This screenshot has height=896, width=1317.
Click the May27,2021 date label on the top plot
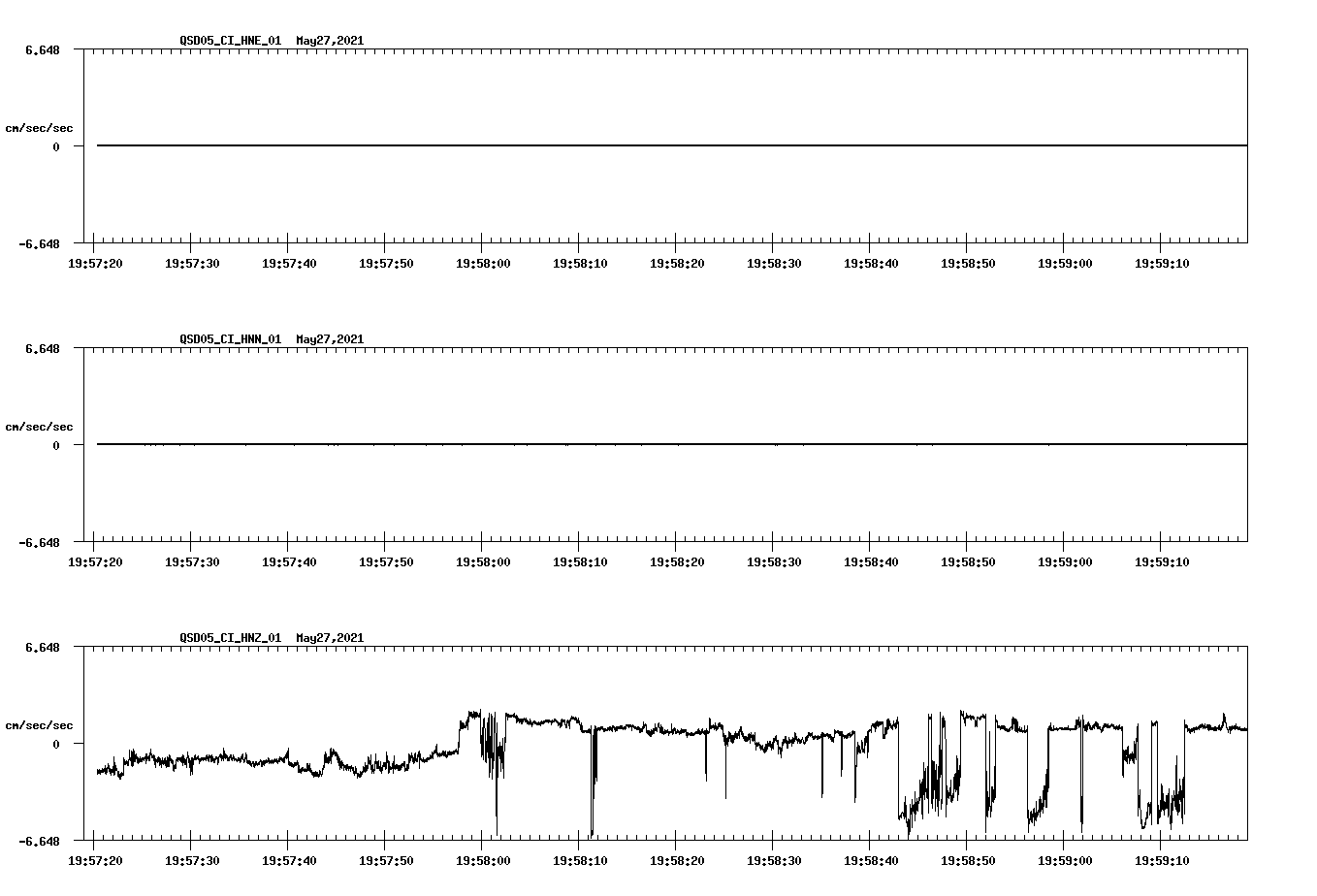(329, 41)
